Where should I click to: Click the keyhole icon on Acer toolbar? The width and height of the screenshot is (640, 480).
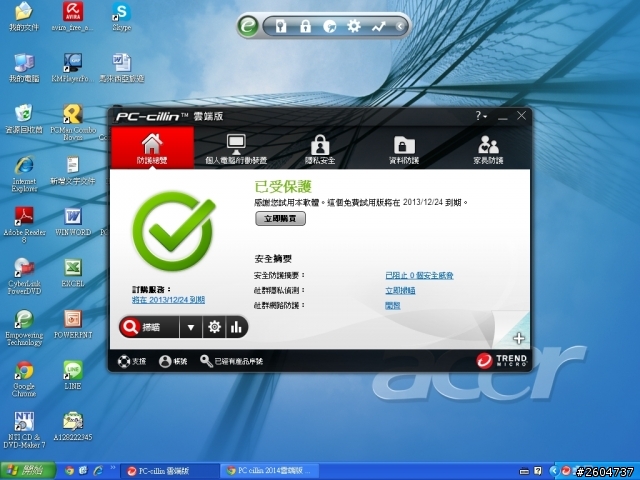pyautogui.click(x=281, y=27)
